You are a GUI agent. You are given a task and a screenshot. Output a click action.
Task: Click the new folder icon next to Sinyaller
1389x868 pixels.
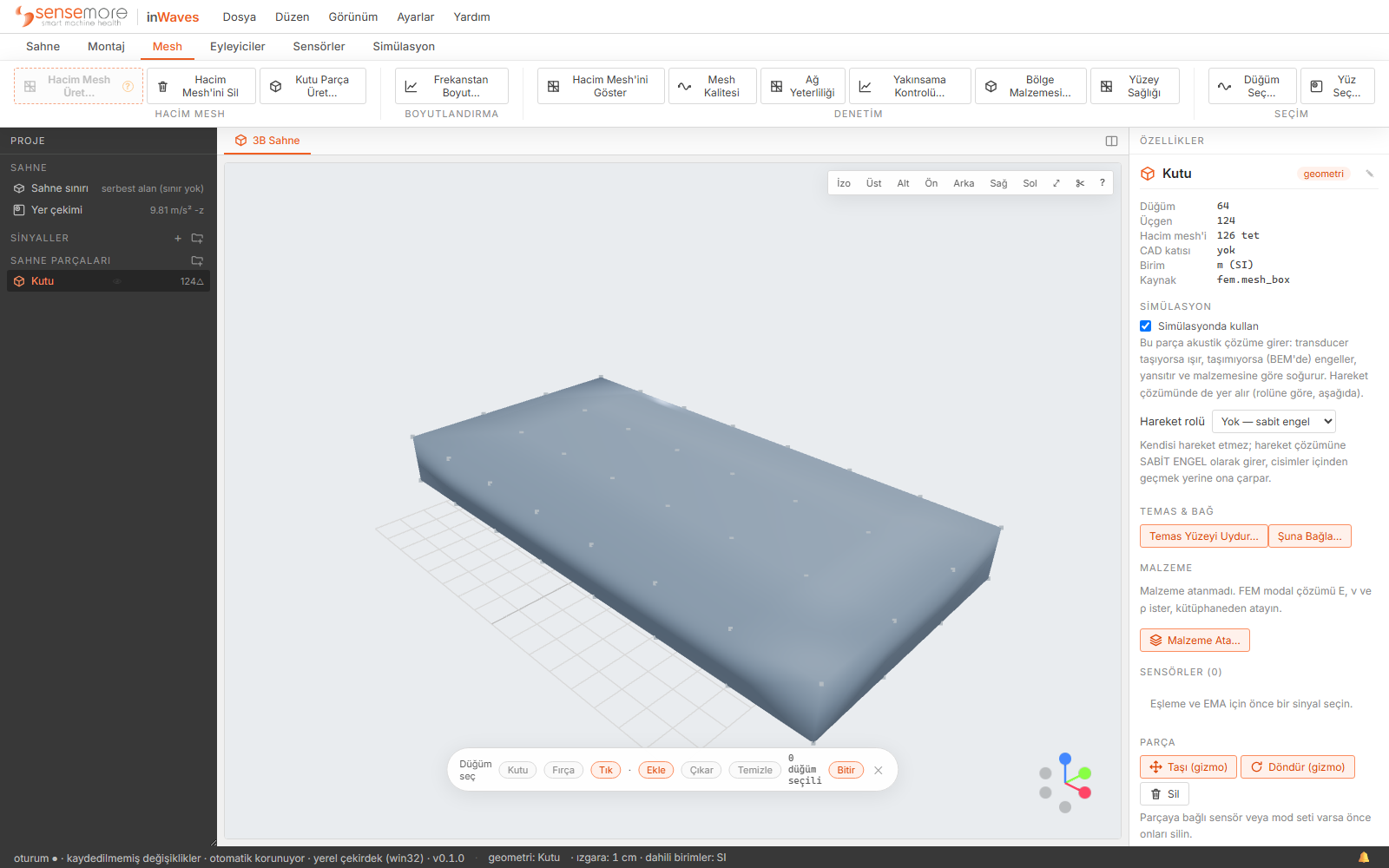(x=197, y=238)
